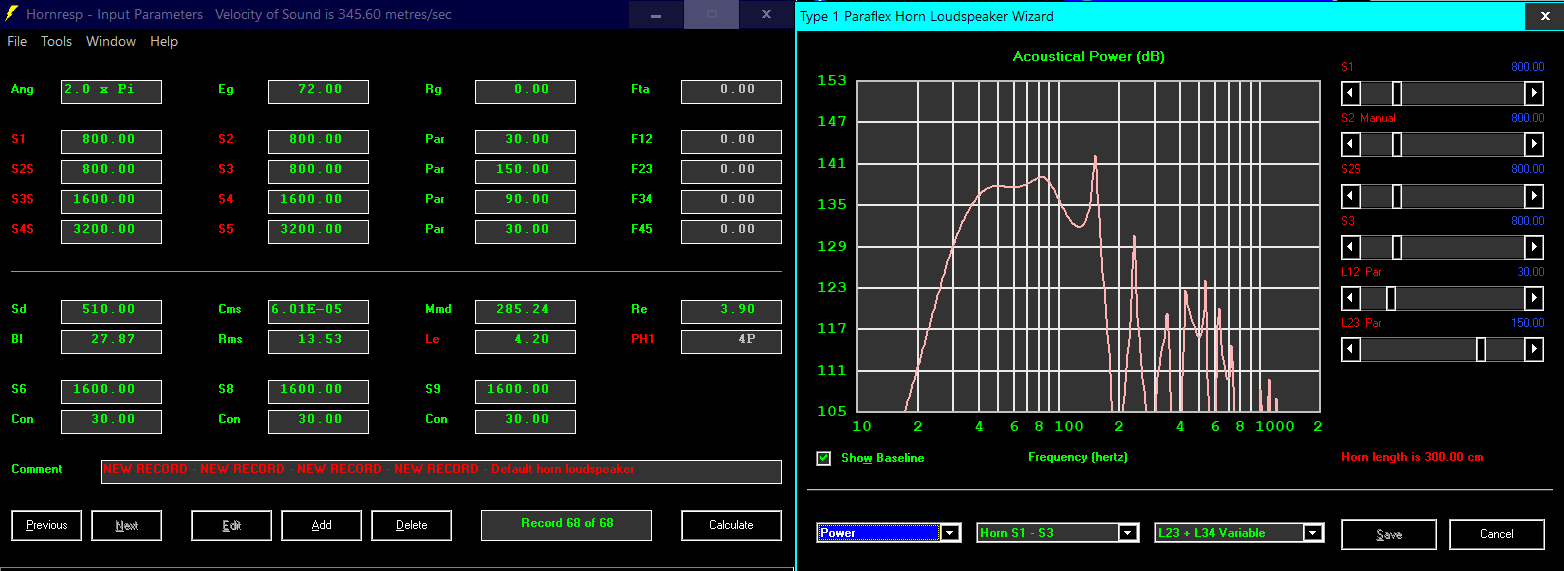Click the S3 slider thumb
Image resolution: width=1564 pixels, height=571 pixels.
click(1397, 247)
